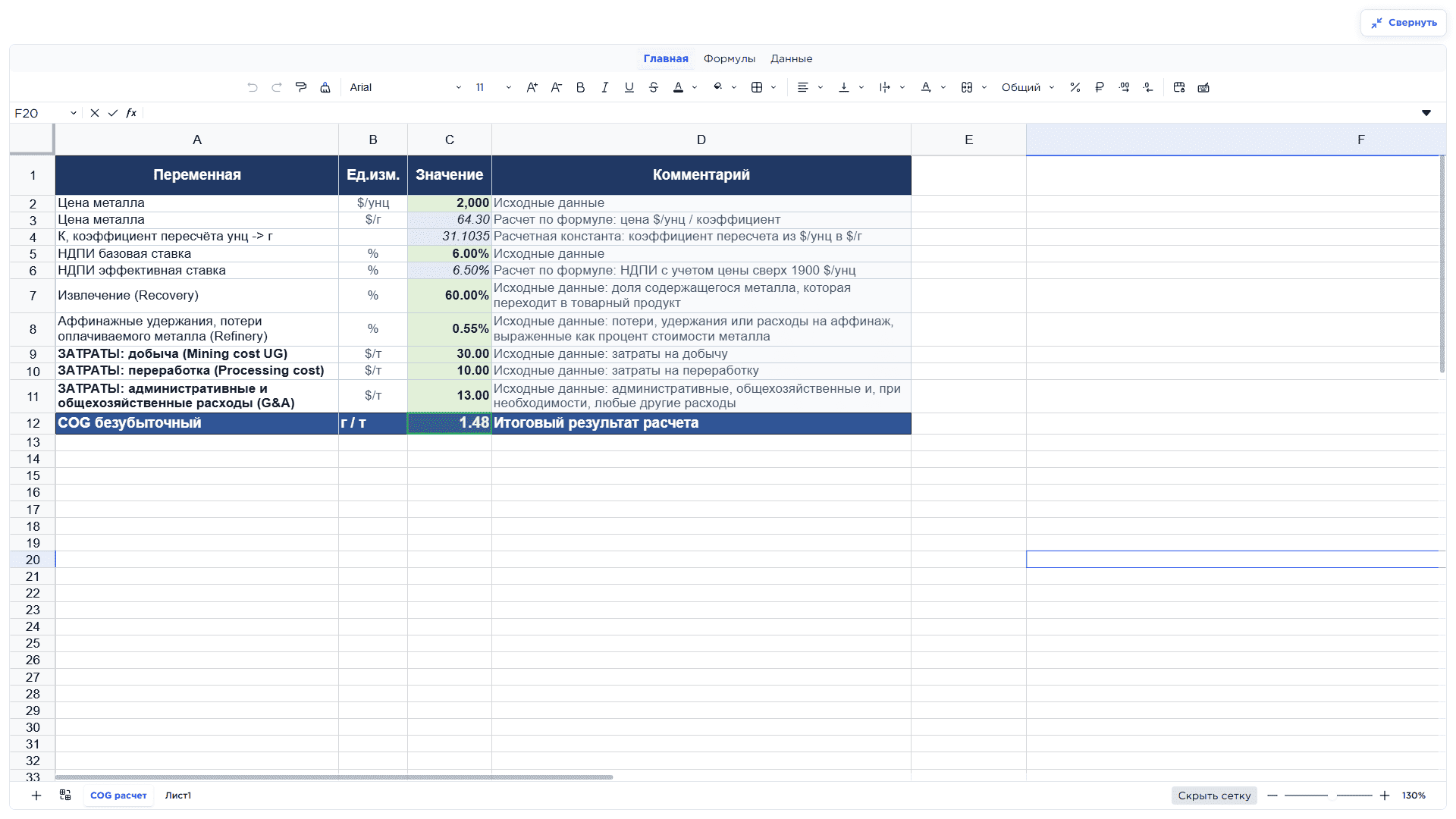Click the redo arrow icon
1456x819 pixels.
[x=277, y=87]
